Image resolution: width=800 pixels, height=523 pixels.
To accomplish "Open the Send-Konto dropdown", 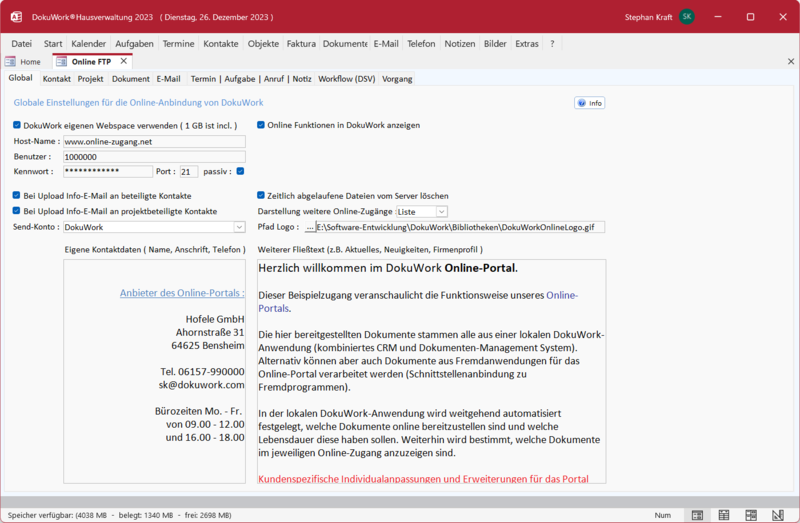I will pos(239,227).
